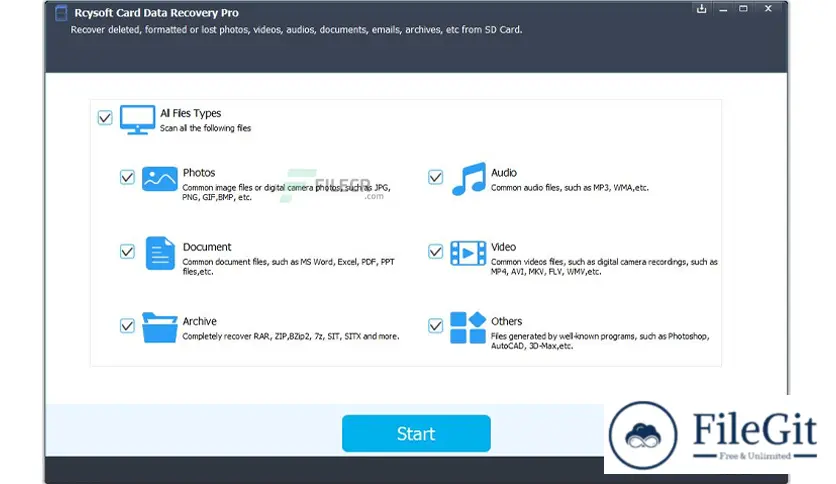Click the Audio music note icon
This screenshot has width=836, height=484.
pos(469,179)
